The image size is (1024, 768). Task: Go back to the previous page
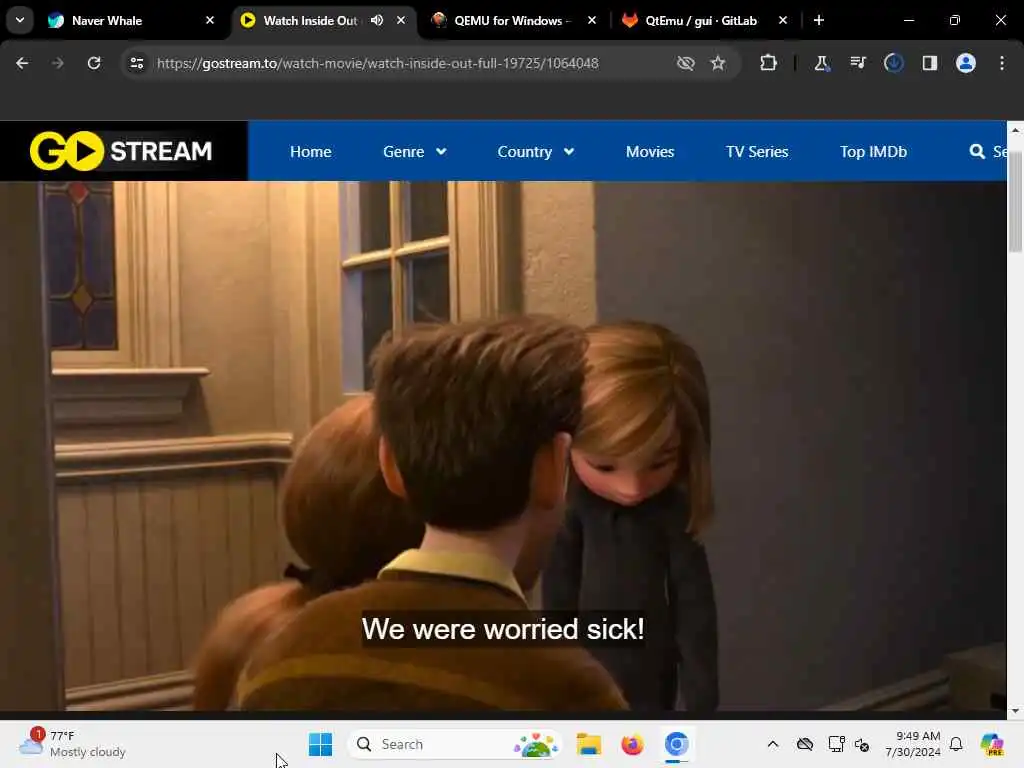pos(22,63)
